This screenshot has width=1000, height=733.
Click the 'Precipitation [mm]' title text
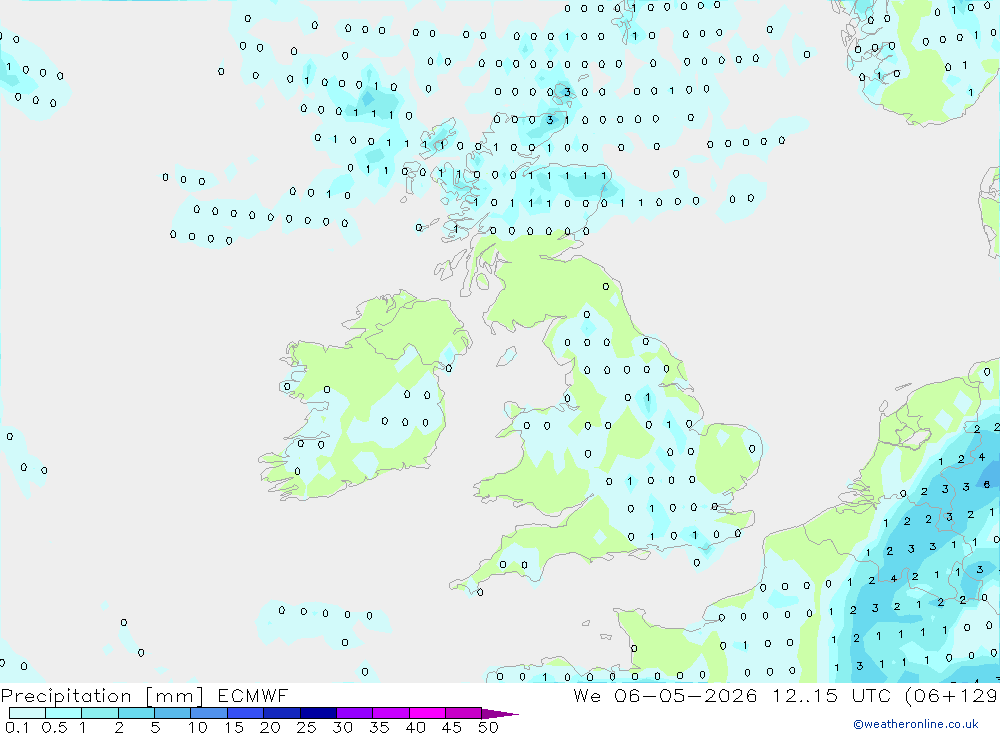coord(102,696)
